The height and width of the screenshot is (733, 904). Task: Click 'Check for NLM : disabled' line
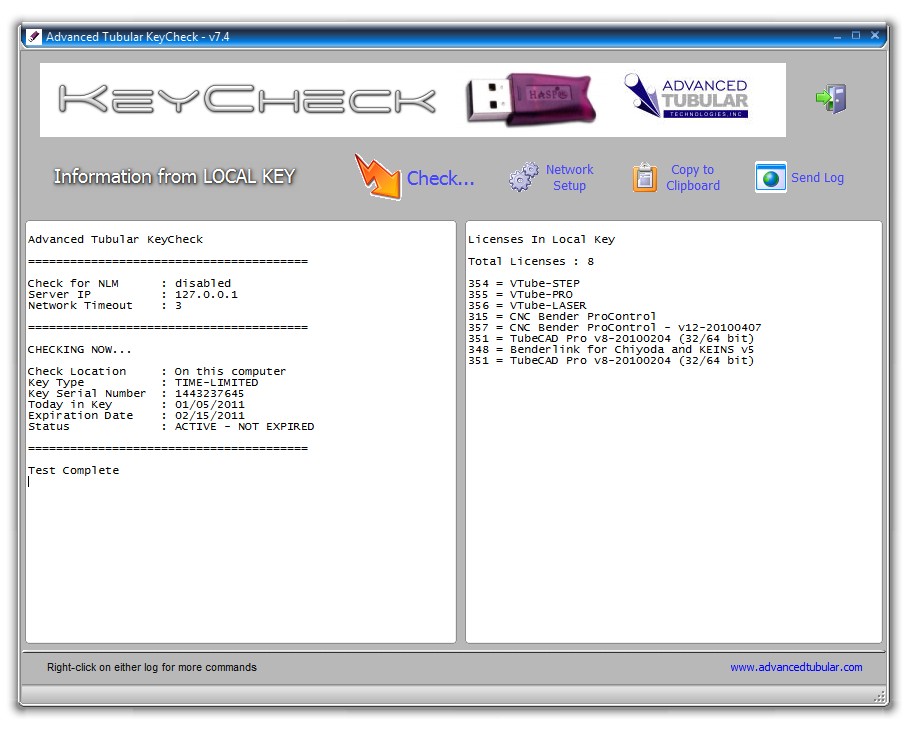point(129,283)
